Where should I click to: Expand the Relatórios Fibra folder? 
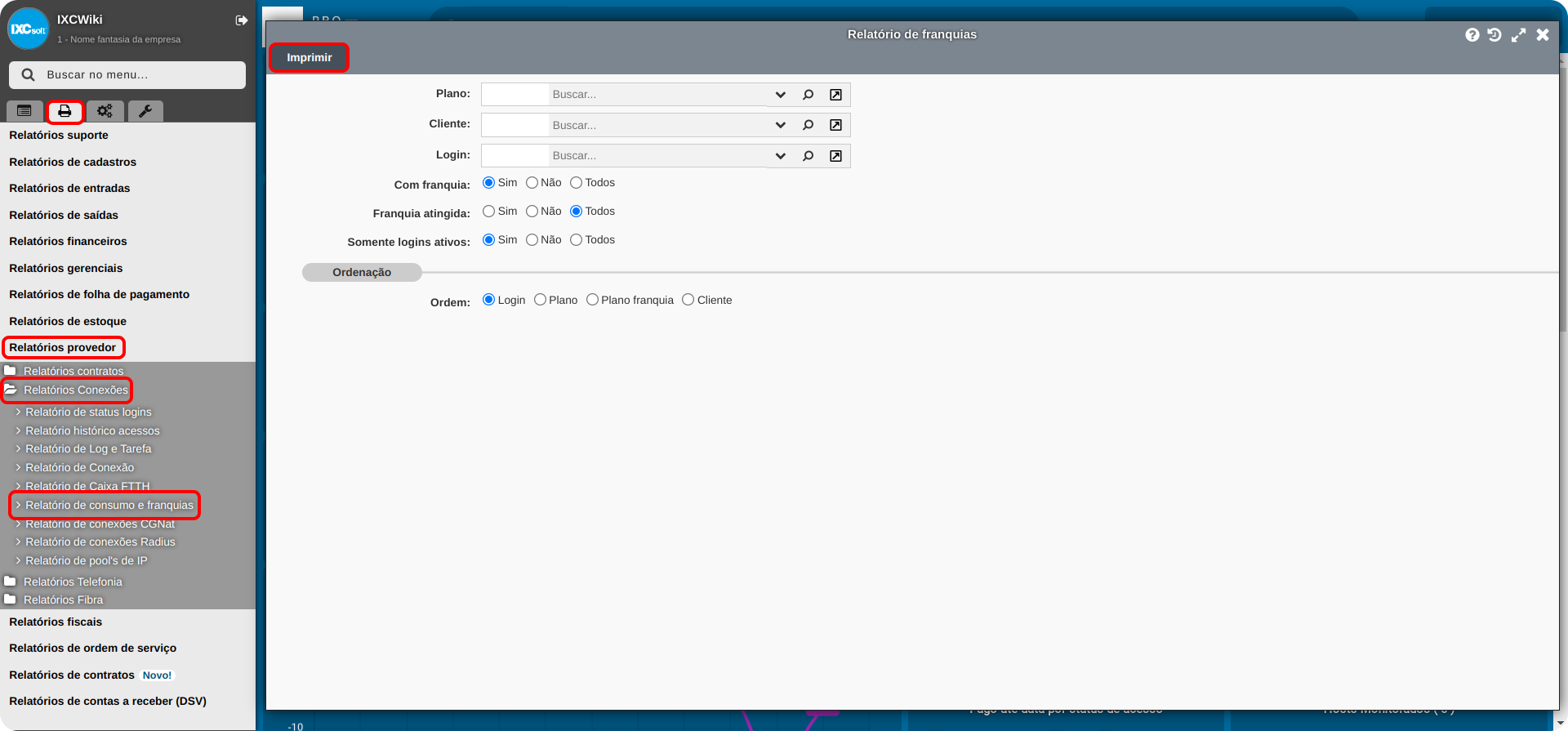(x=63, y=600)
